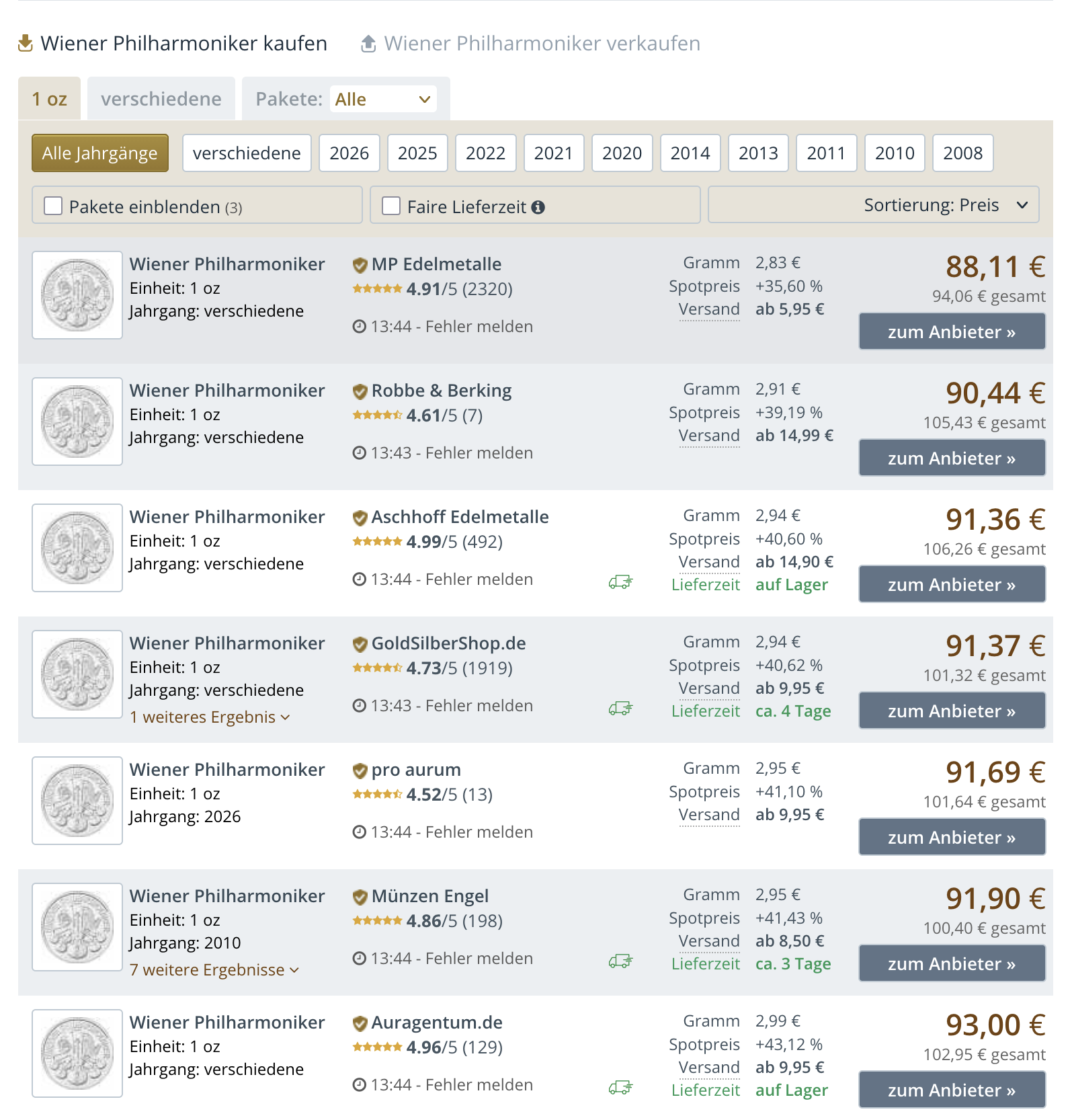
Task: Click the verified shield icon for Robbe & Berking
Action: click(x=360, y=391)
